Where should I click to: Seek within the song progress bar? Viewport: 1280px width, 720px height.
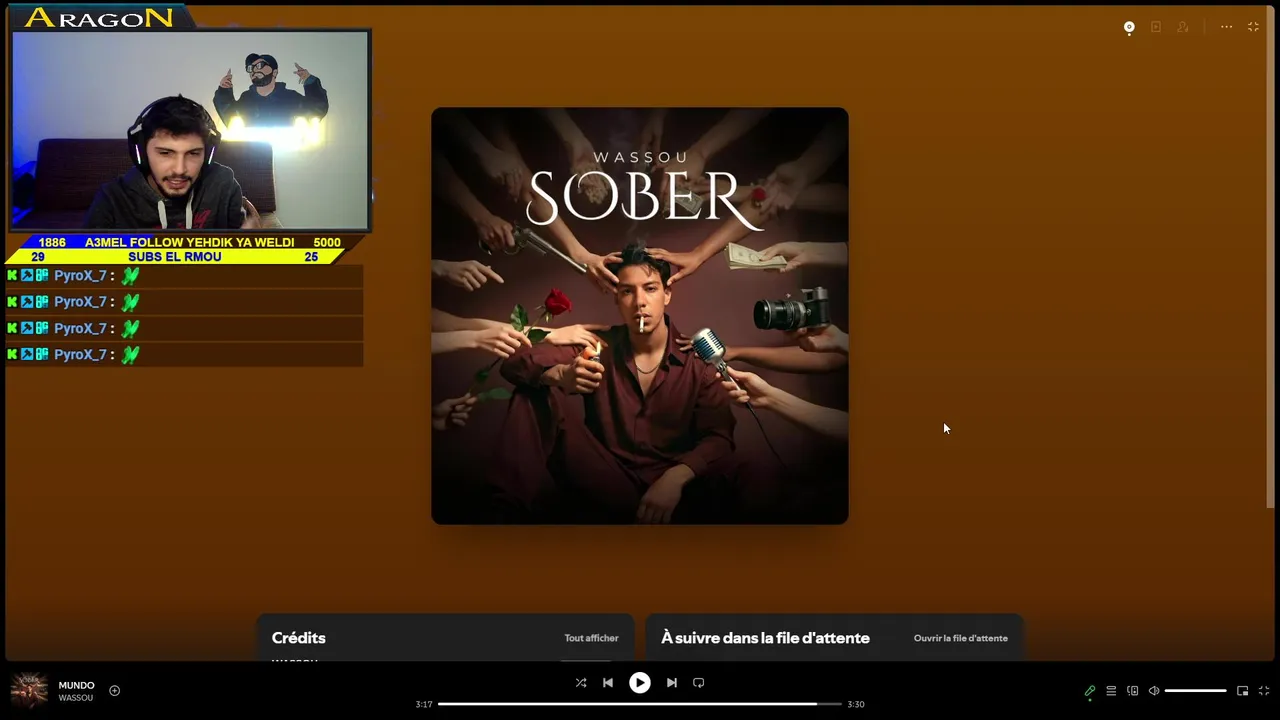pyautogui.click(x=640, y=704)
